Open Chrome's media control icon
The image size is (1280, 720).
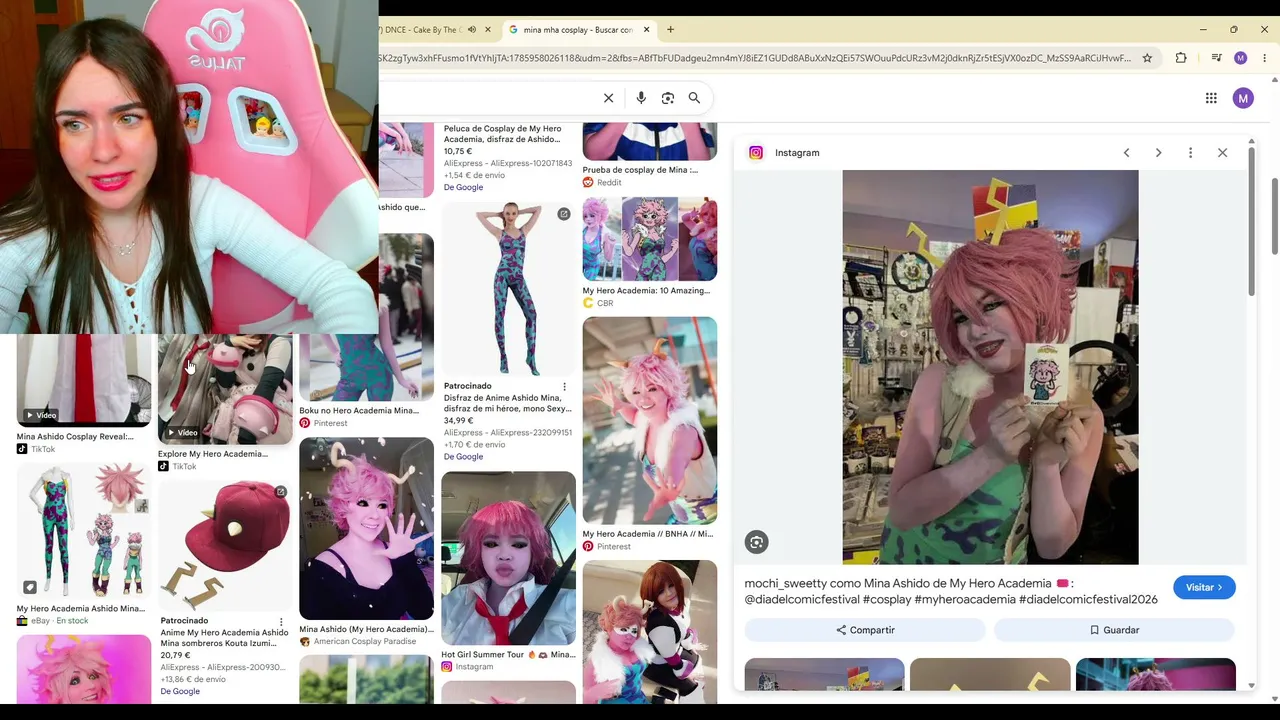[x=1216, y=58]
